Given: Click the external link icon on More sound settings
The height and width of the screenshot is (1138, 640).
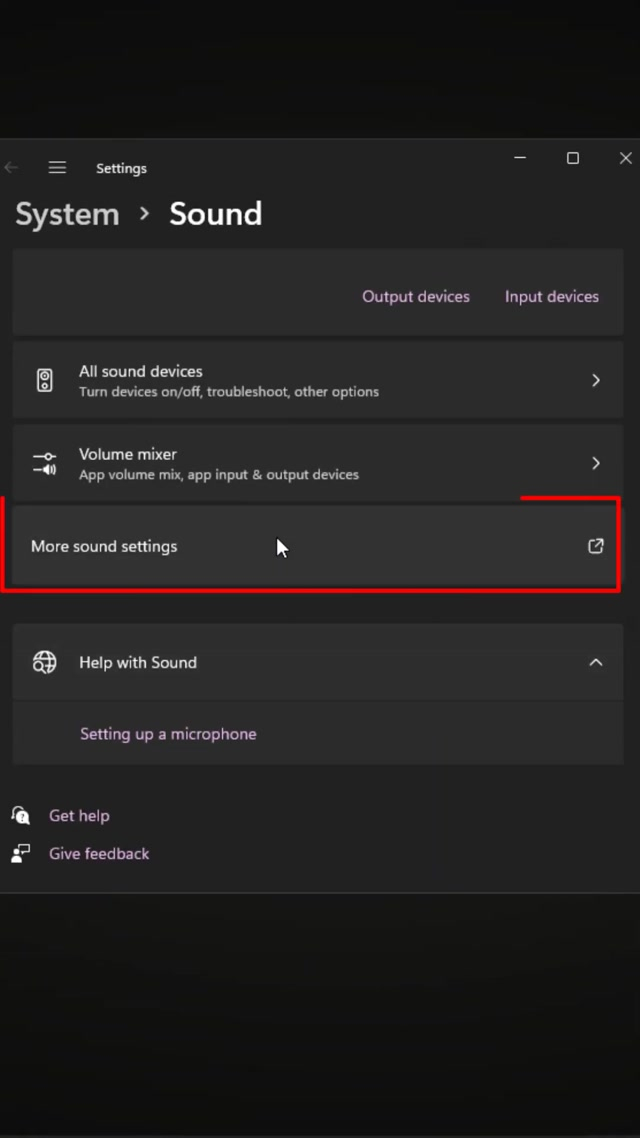Looking at the screenshot, I should tap(595, 546).
